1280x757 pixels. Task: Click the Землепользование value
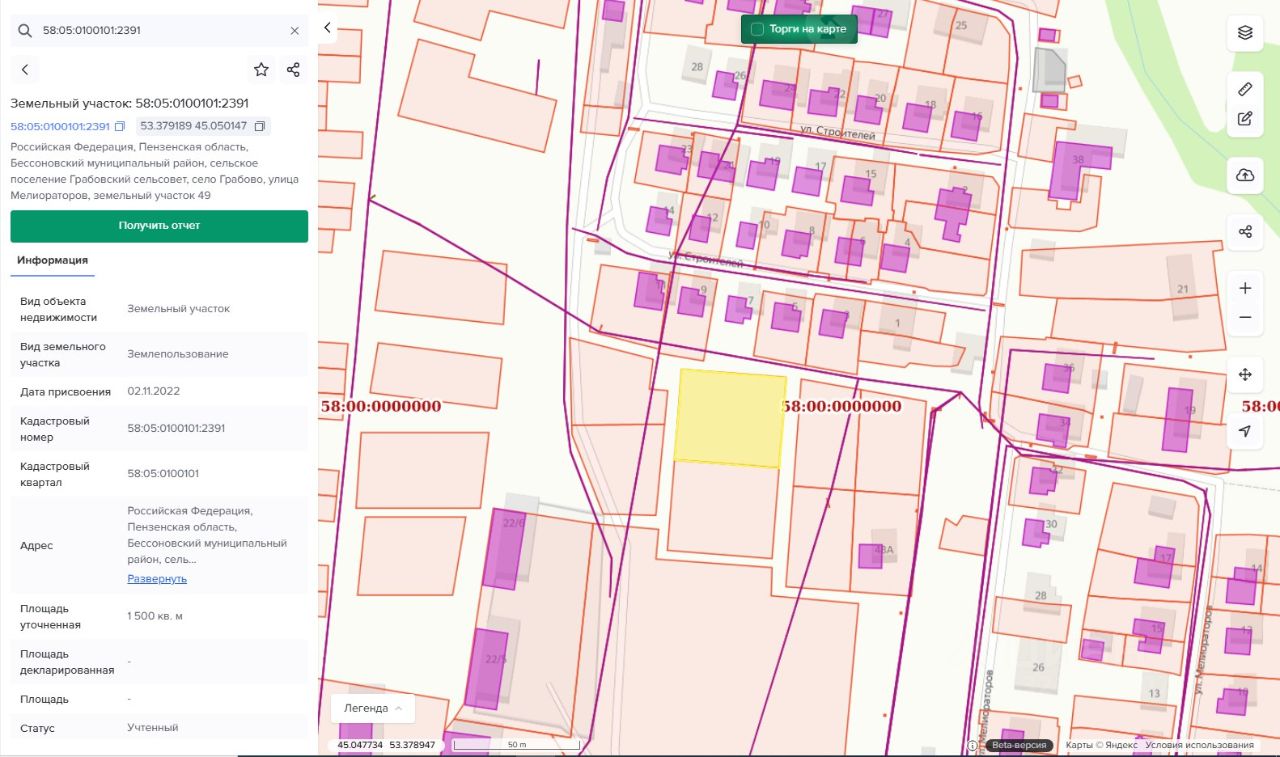(x=178, y=354)
